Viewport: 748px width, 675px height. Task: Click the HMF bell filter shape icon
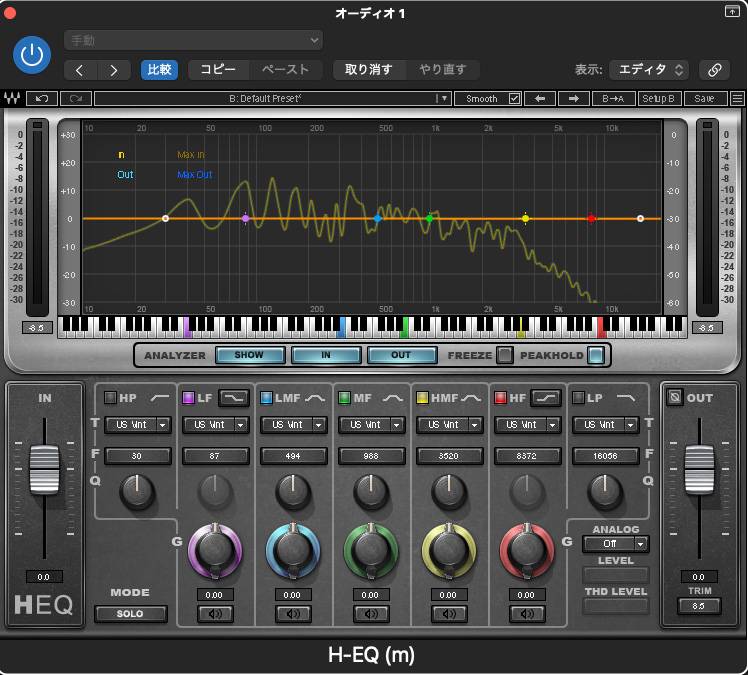(471, 398)
